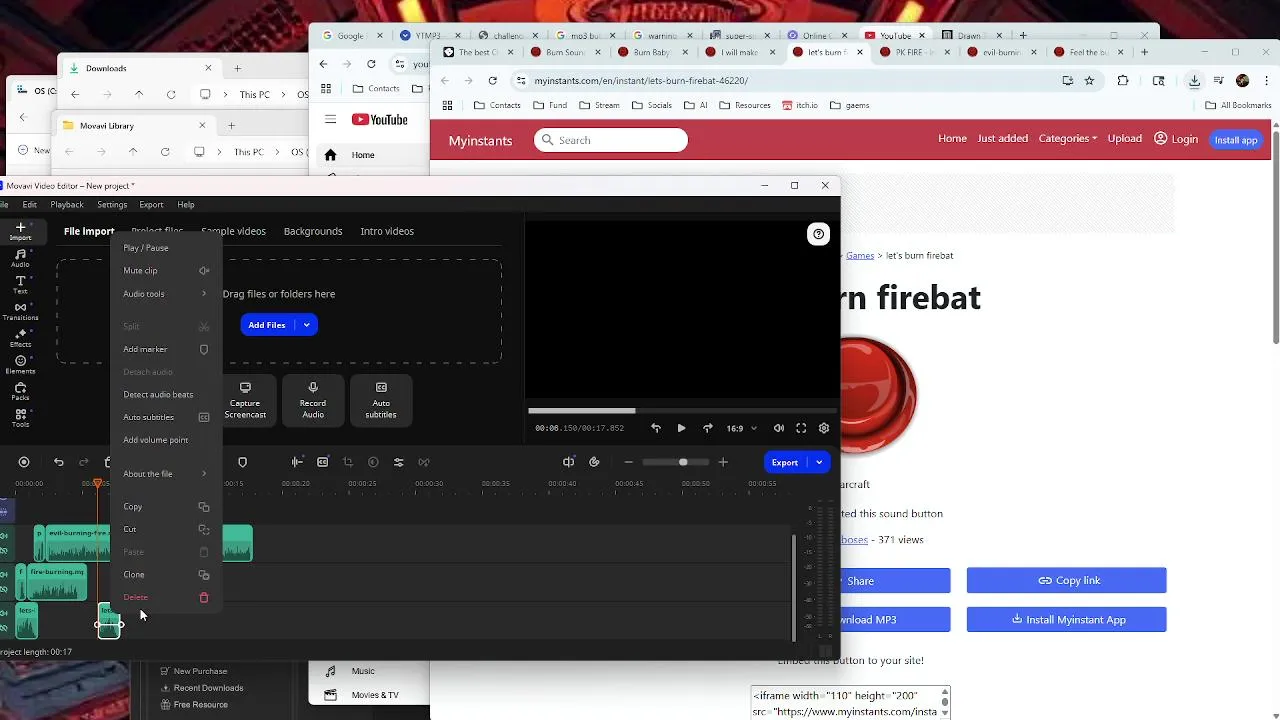Switch to Backgrounds tab
Screen dimensions: 1280x720
click(313, 231)
